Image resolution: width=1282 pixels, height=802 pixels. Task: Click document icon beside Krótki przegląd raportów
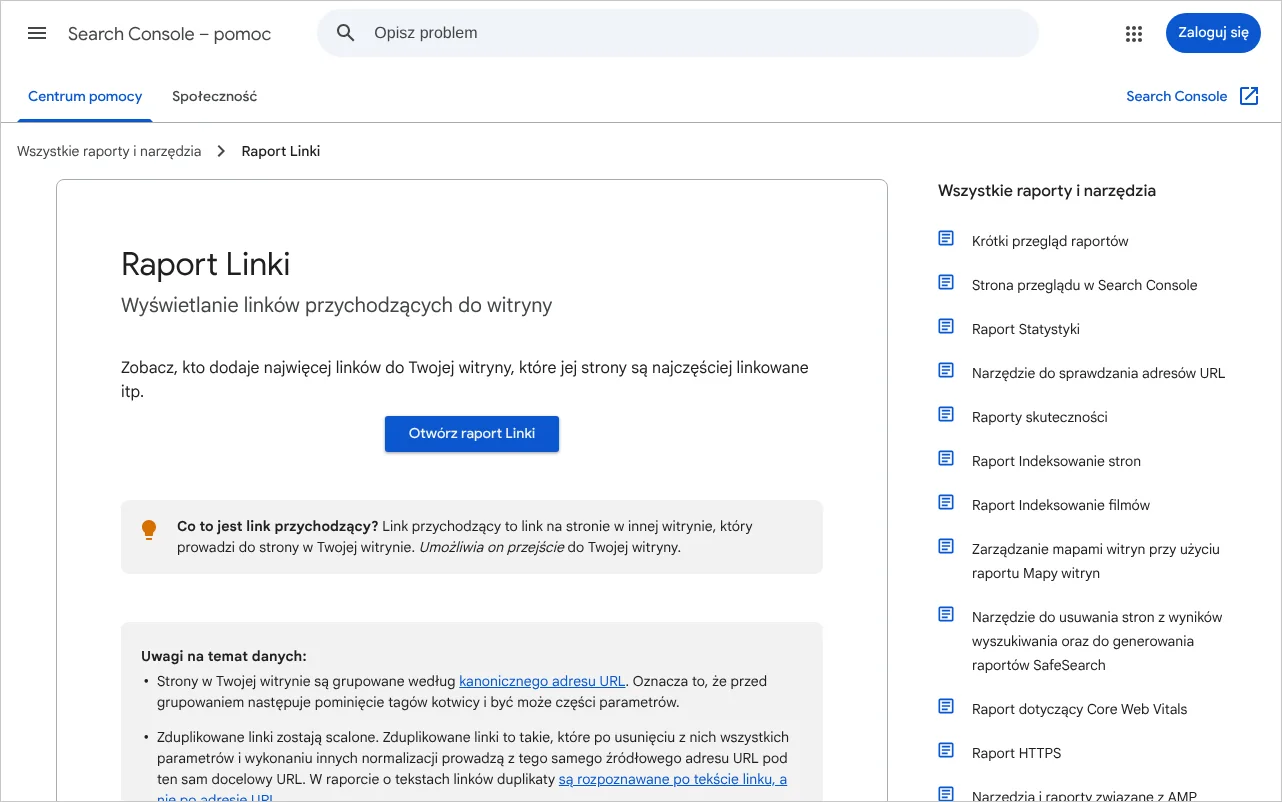[946, 238]
